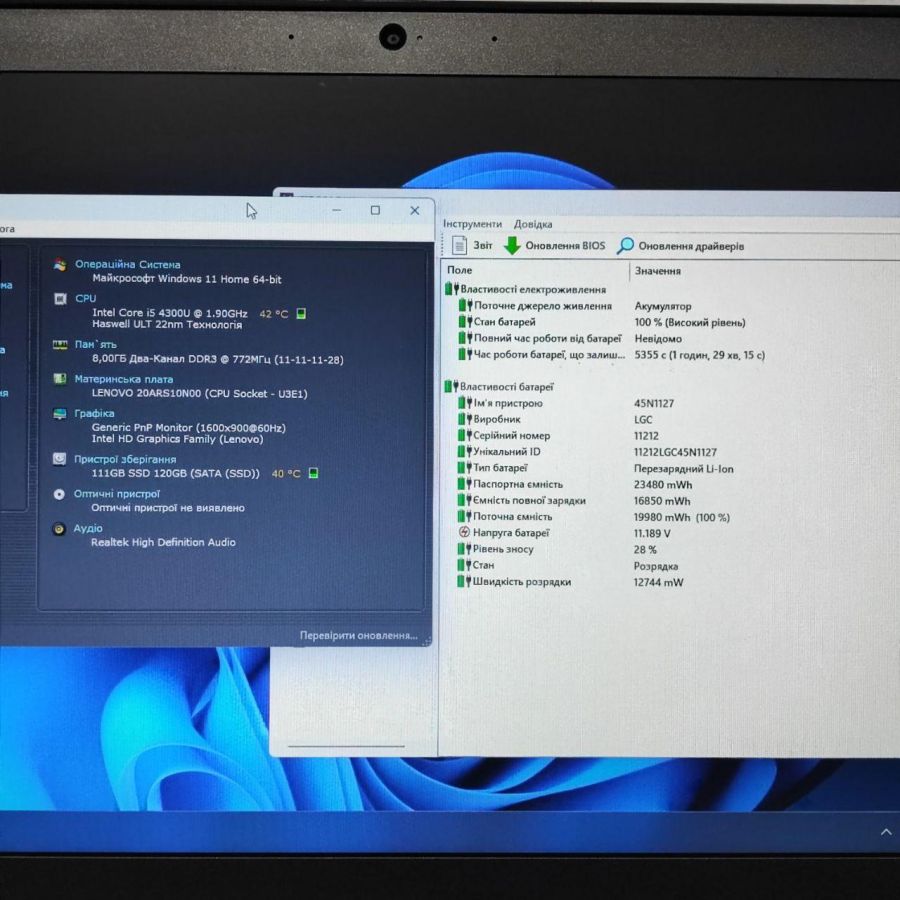Click Realtek High Definition Audio text

(x=163, y=542)
